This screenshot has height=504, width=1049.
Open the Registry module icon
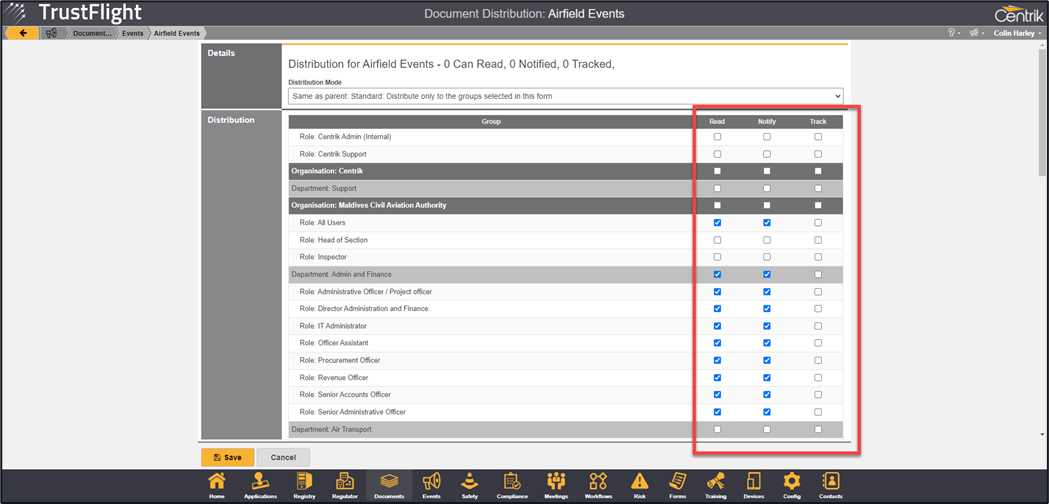point(303,485)
